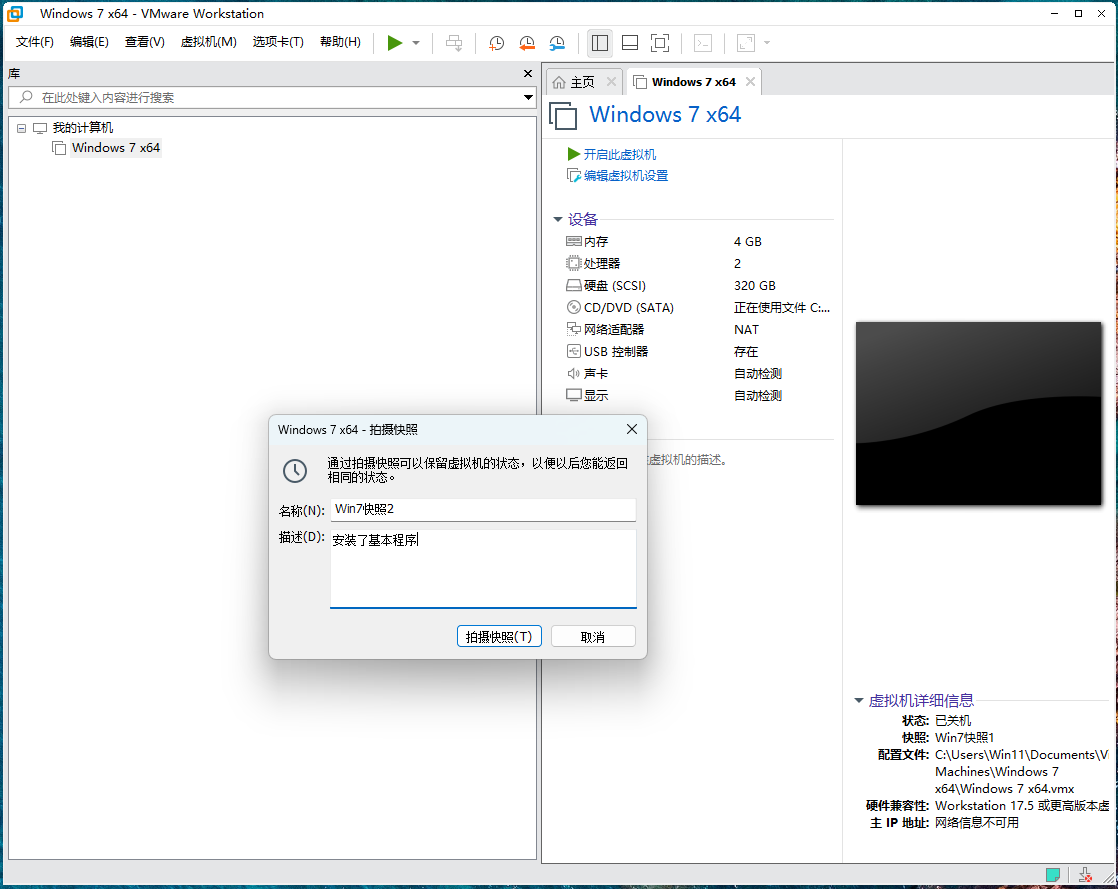
Task: Select the CD/DVD (SATA) device row
Action: [x=699, y=308]
